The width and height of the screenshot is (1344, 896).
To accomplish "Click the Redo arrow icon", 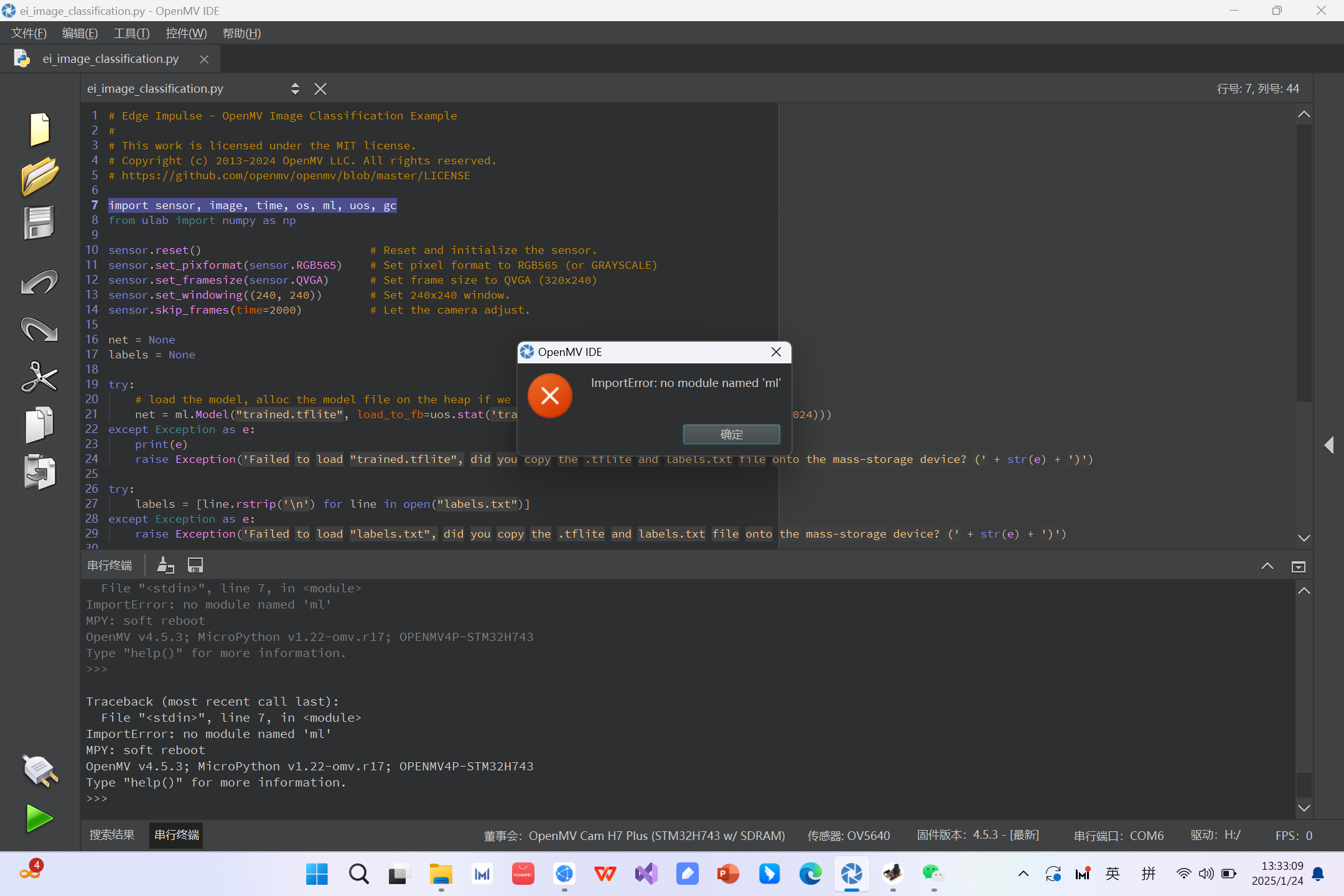I will coord(40,329).
